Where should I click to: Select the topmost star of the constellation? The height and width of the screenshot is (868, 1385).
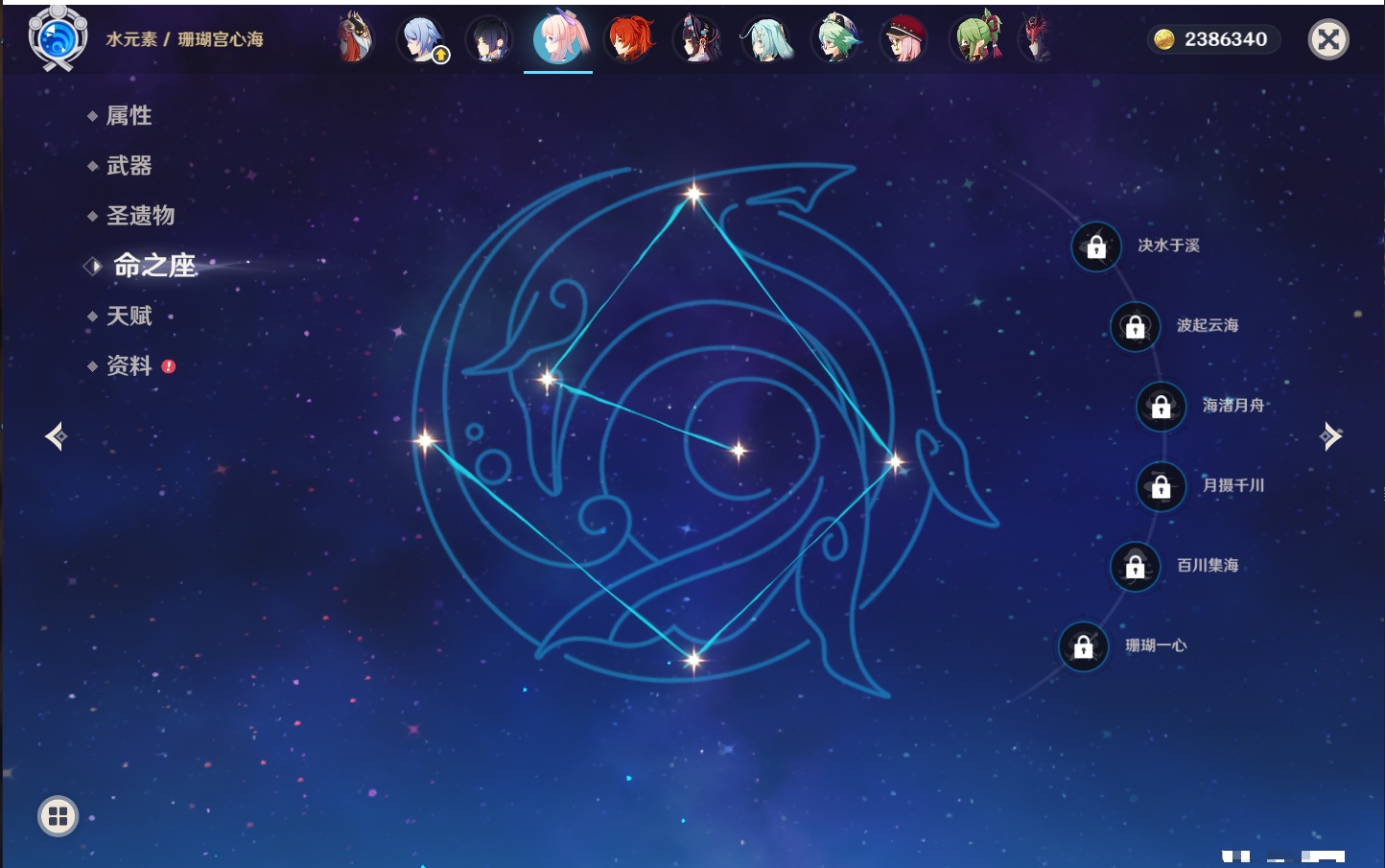(x=693, y=194)
